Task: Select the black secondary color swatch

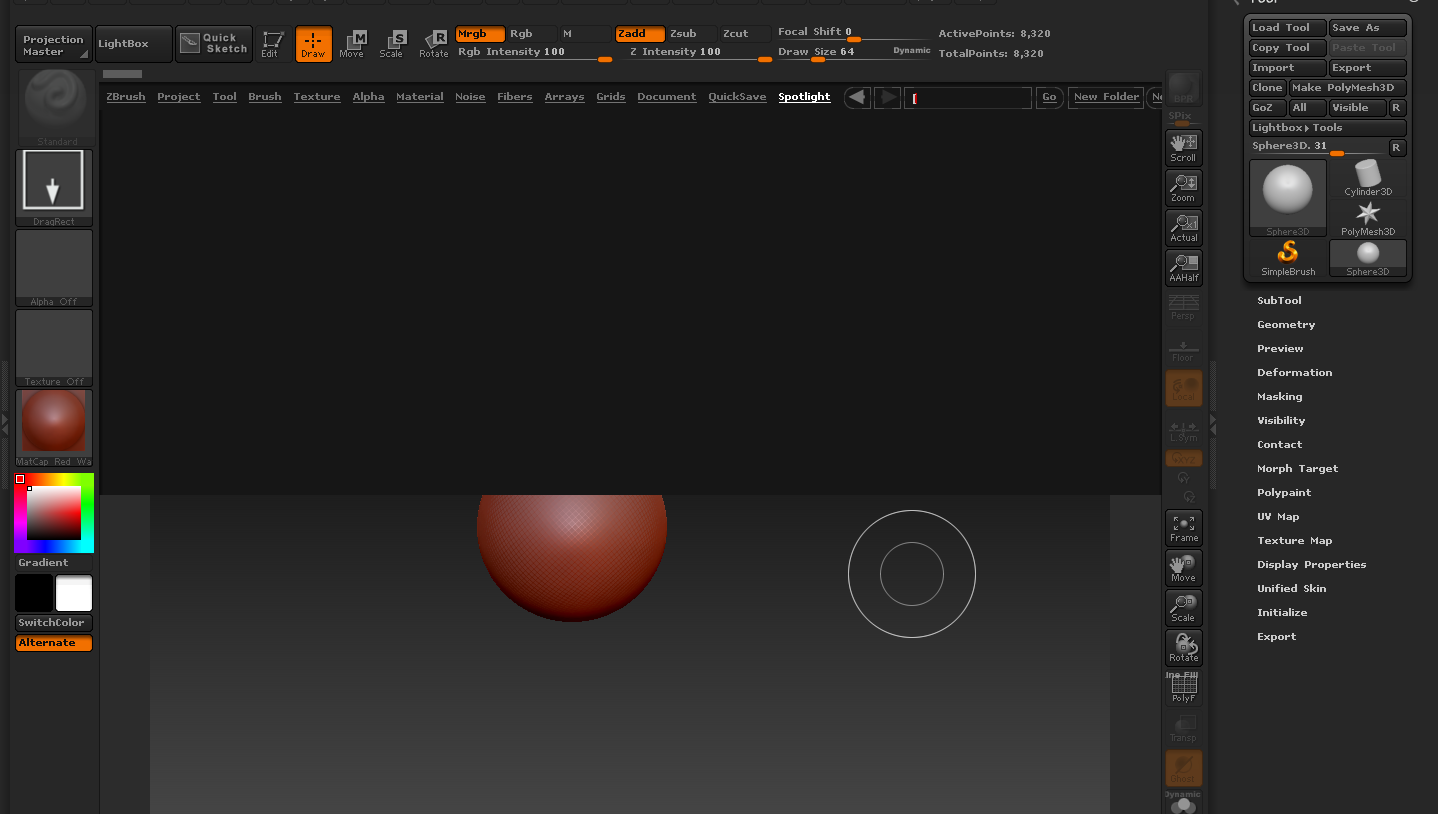Action: point(34,593)
